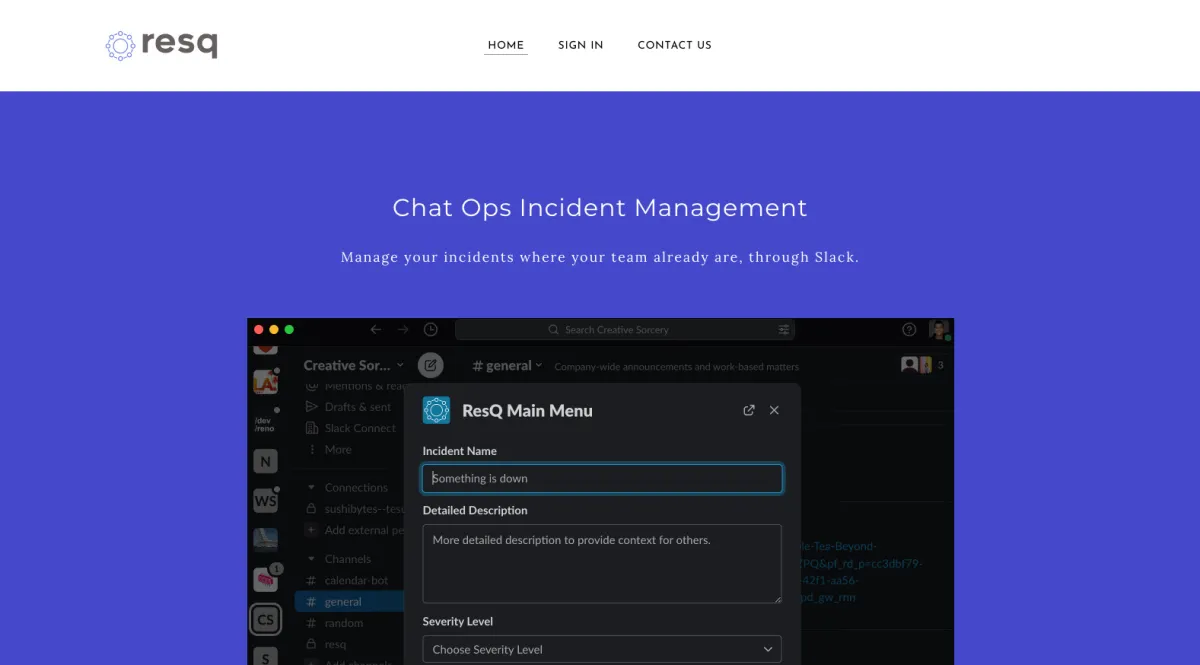Click the Search Creative Sorcery field
The width and height of the screenshot is (1200, 665).
626,329
